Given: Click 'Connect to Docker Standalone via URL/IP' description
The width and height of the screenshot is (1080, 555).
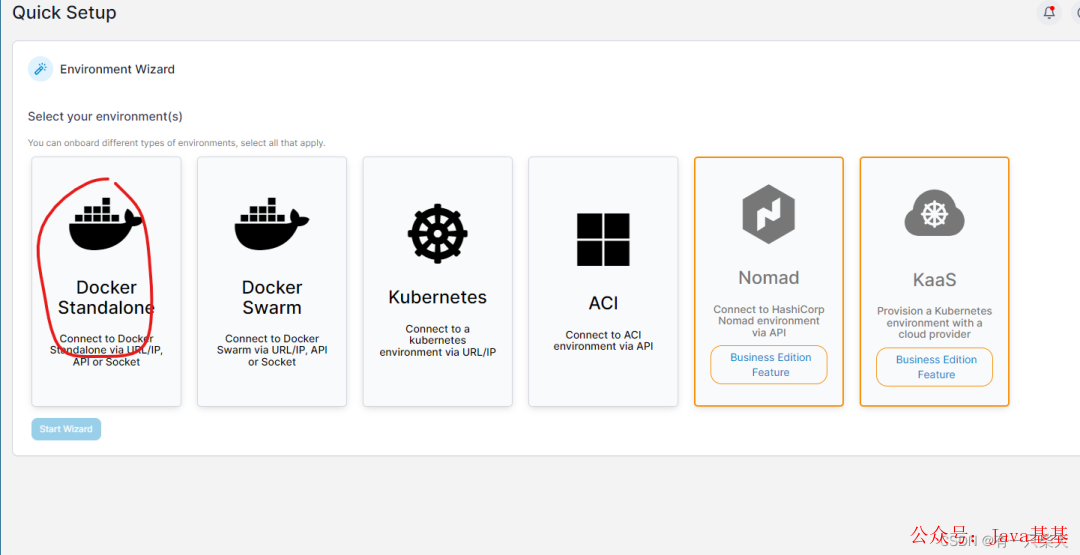Looking at the screenshot, I should point(106,350).
